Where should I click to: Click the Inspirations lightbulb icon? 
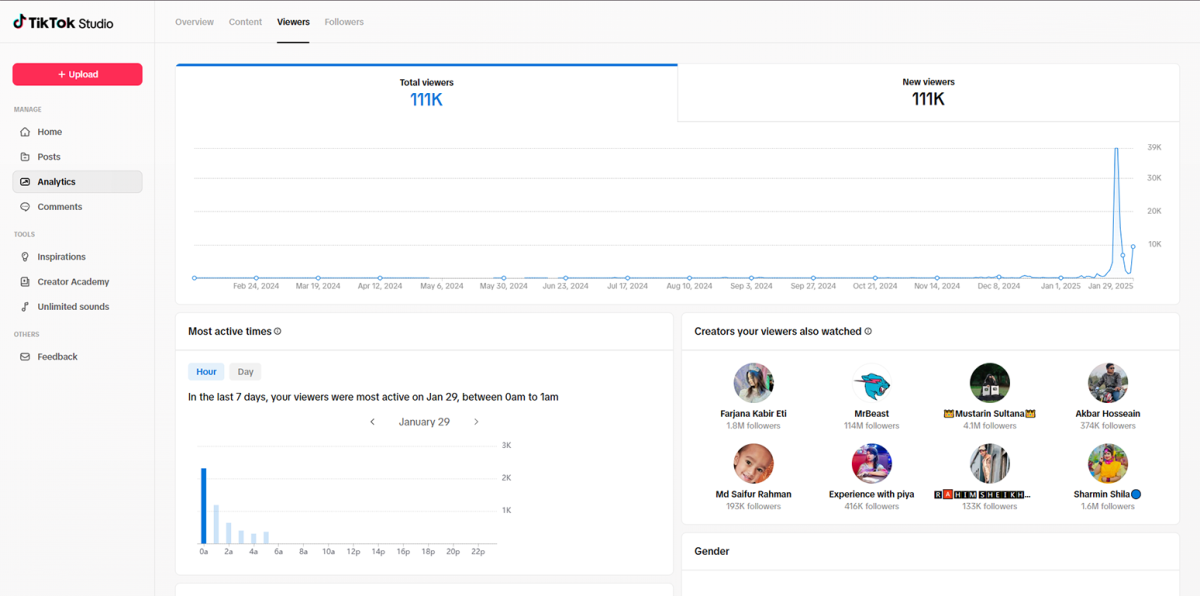pyautogui.click(x=25, y=257)
